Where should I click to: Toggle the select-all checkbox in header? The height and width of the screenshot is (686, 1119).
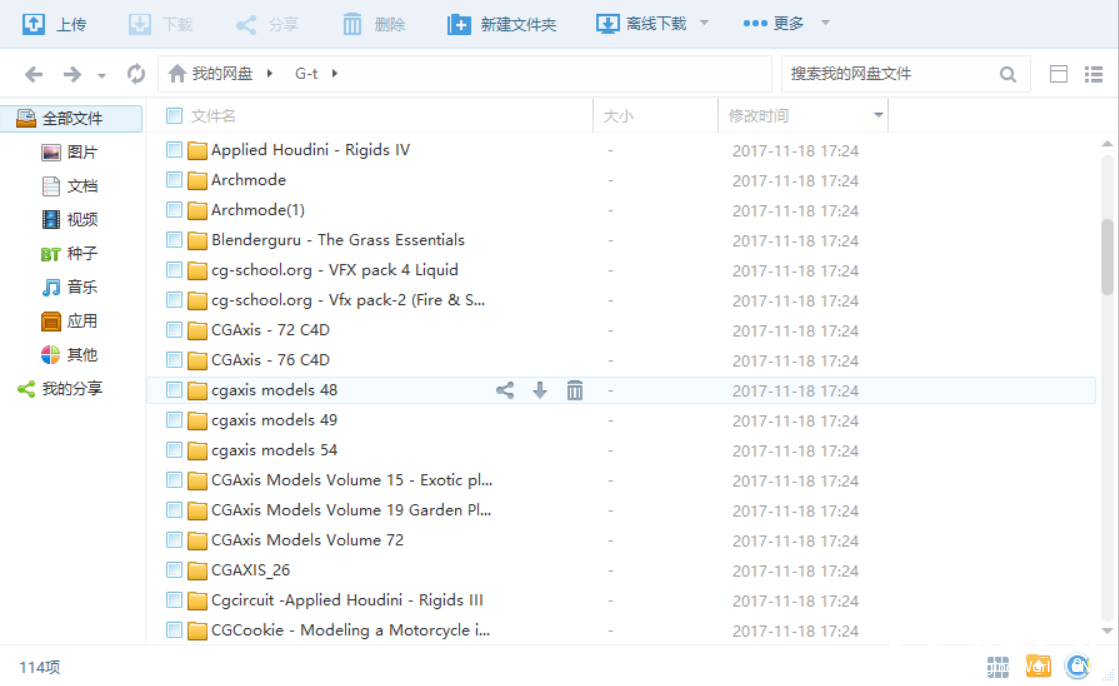click(174, 116)
